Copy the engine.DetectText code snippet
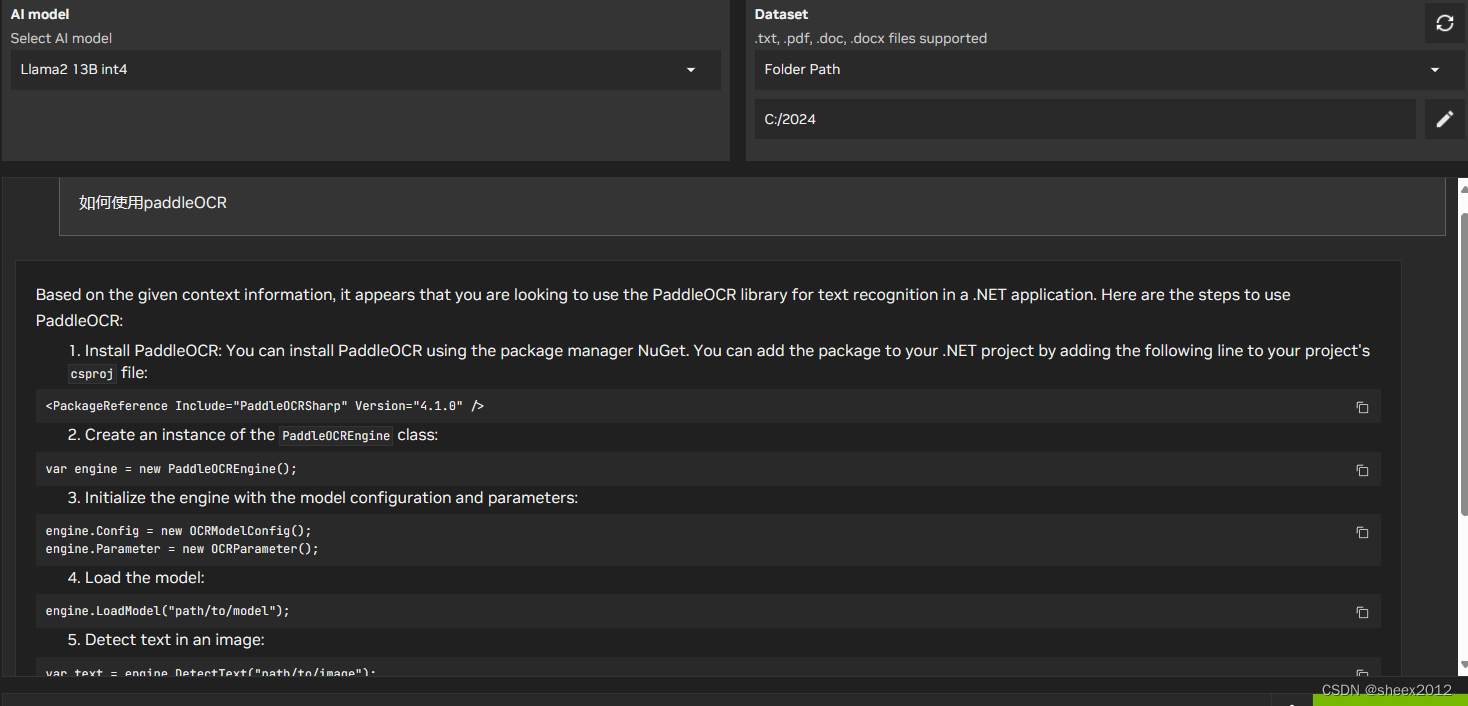The height and width of the screenshot is (706, 1468). pyautogui.click(x=1362, y=674)
